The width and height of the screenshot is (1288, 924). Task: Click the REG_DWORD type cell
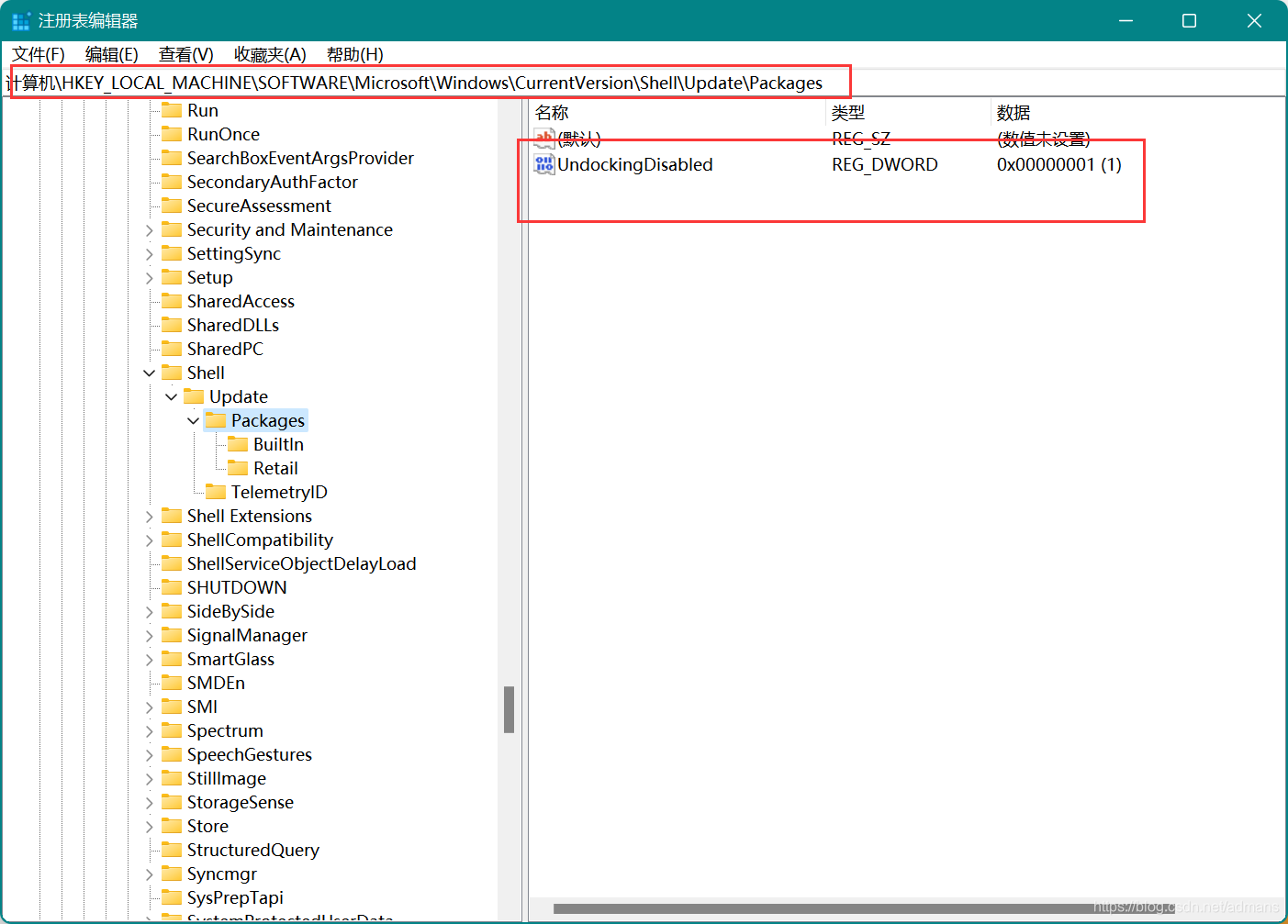(x=885, y=164)
